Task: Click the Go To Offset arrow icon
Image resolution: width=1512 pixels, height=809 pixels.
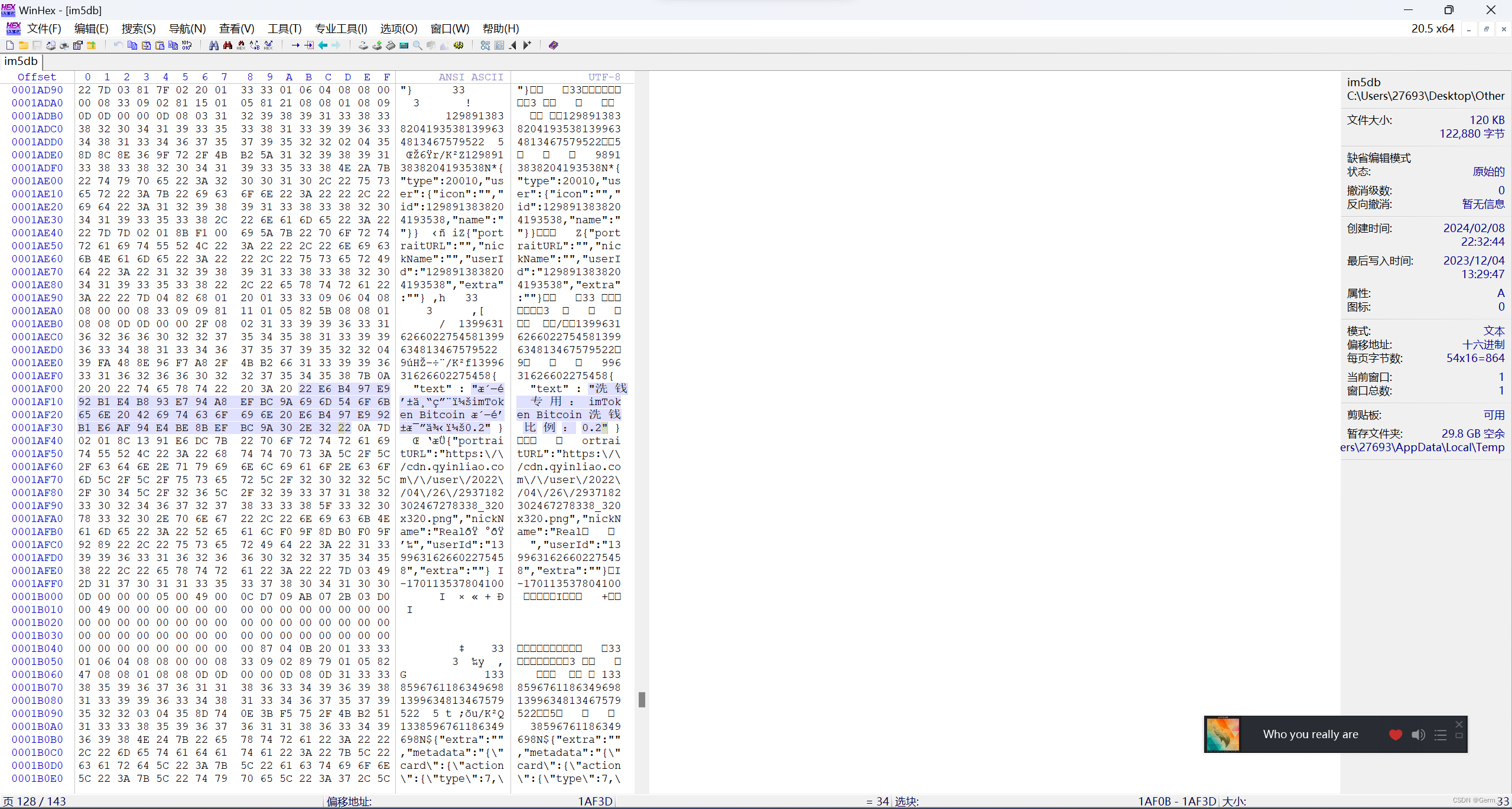Action: pyautogui.click(x=295, y=45)
